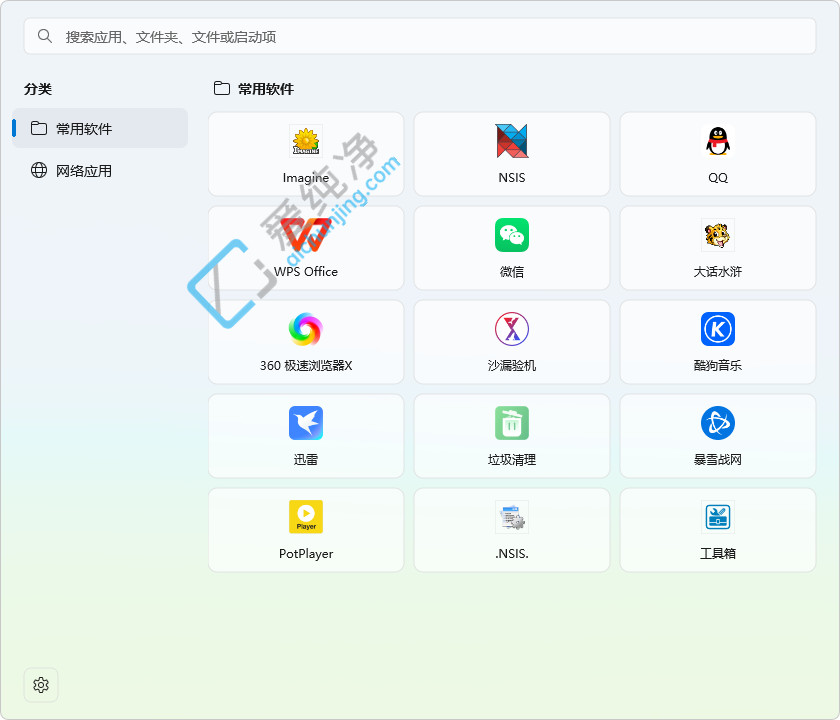Screen dimensions: 840x720
Task: Click the "PotPlayer" label text
Action: pos(306,553)
